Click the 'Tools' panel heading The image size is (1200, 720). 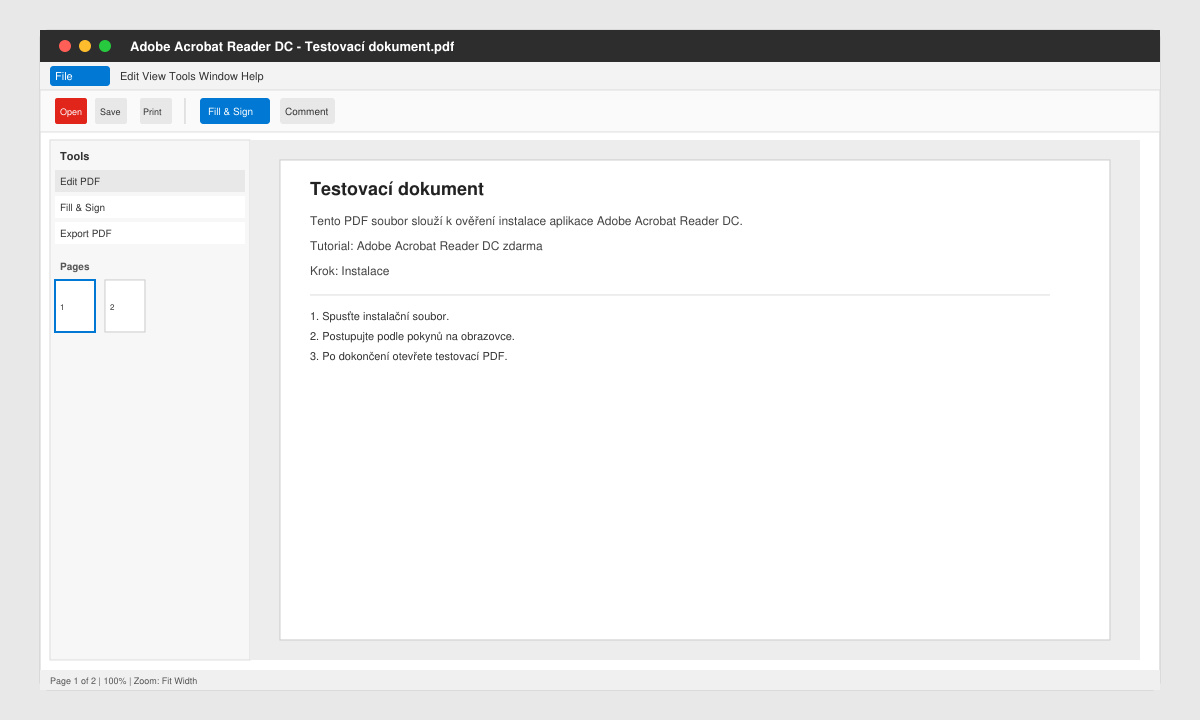[74, 156]
